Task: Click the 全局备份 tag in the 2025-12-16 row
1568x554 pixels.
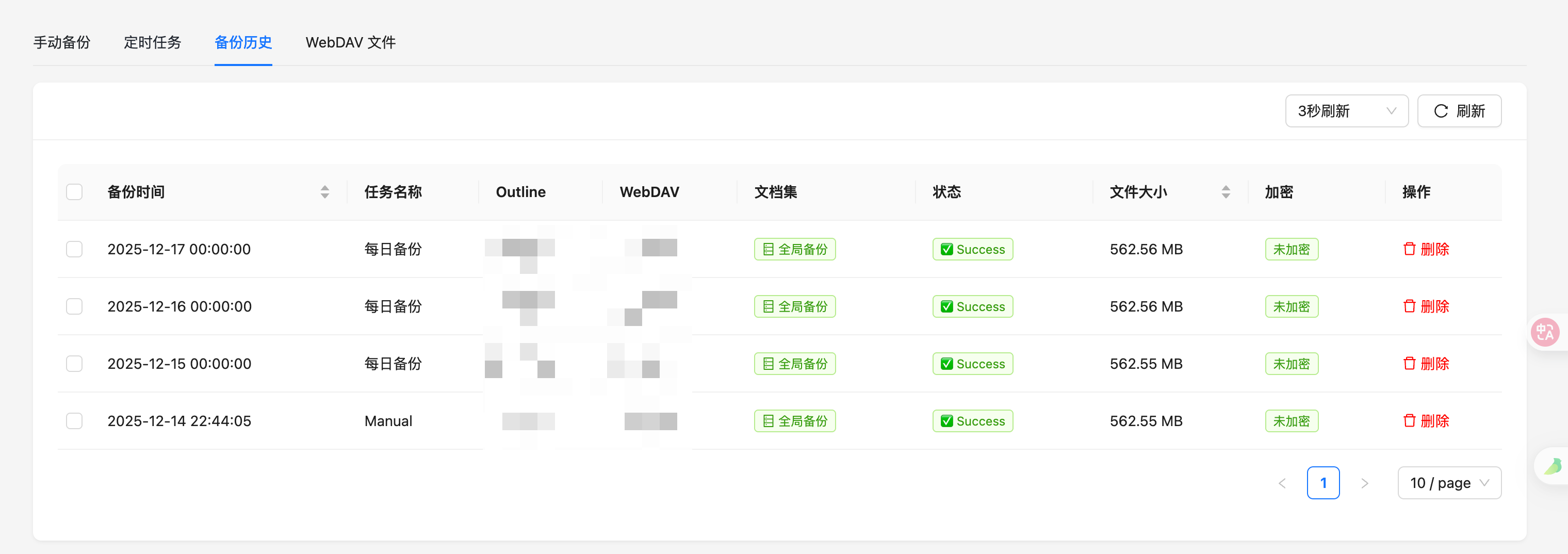Action: [x=795, y=306]
